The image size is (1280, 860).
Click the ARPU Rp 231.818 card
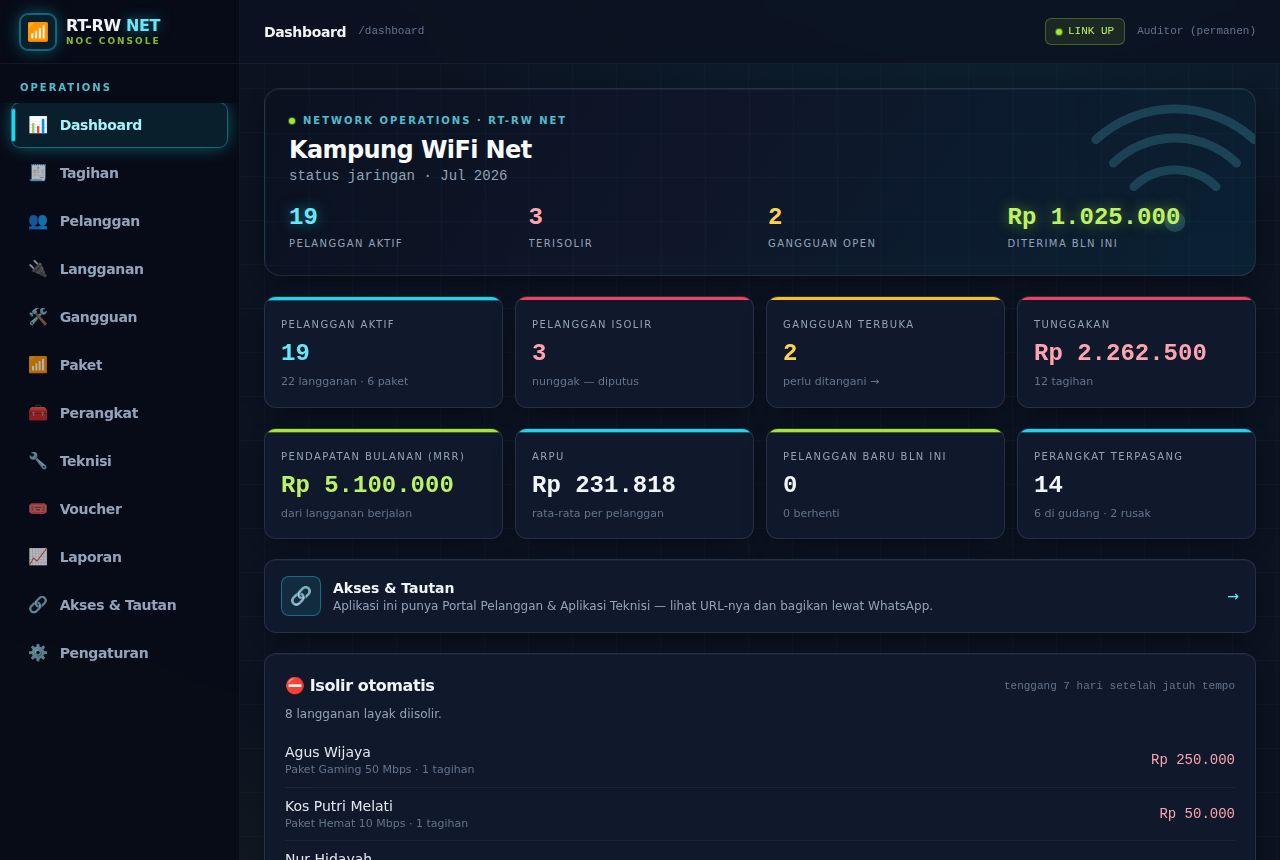[x=634, y=484]
